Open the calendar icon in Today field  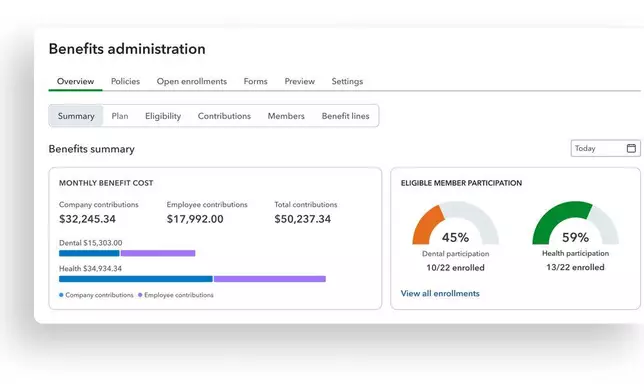(631, 148)
